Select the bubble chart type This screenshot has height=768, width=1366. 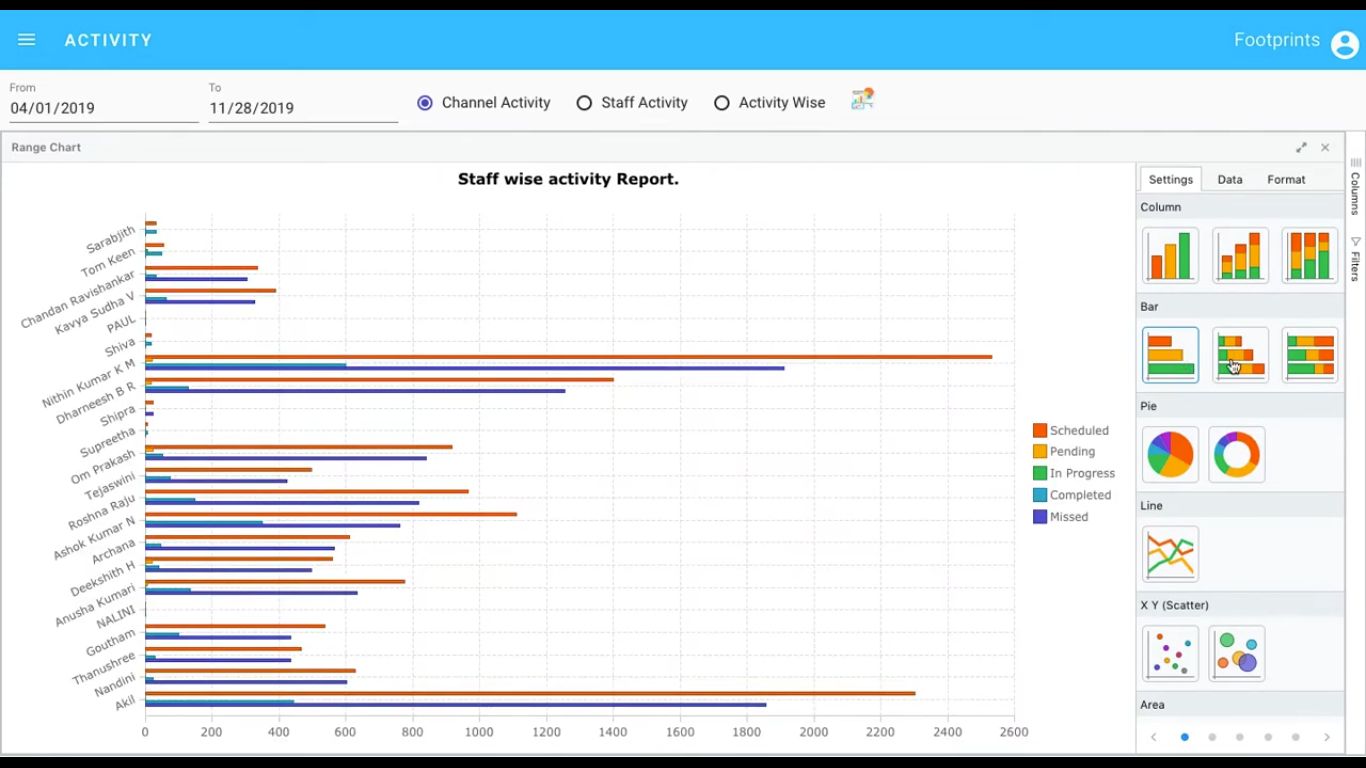click(1237, 654)
